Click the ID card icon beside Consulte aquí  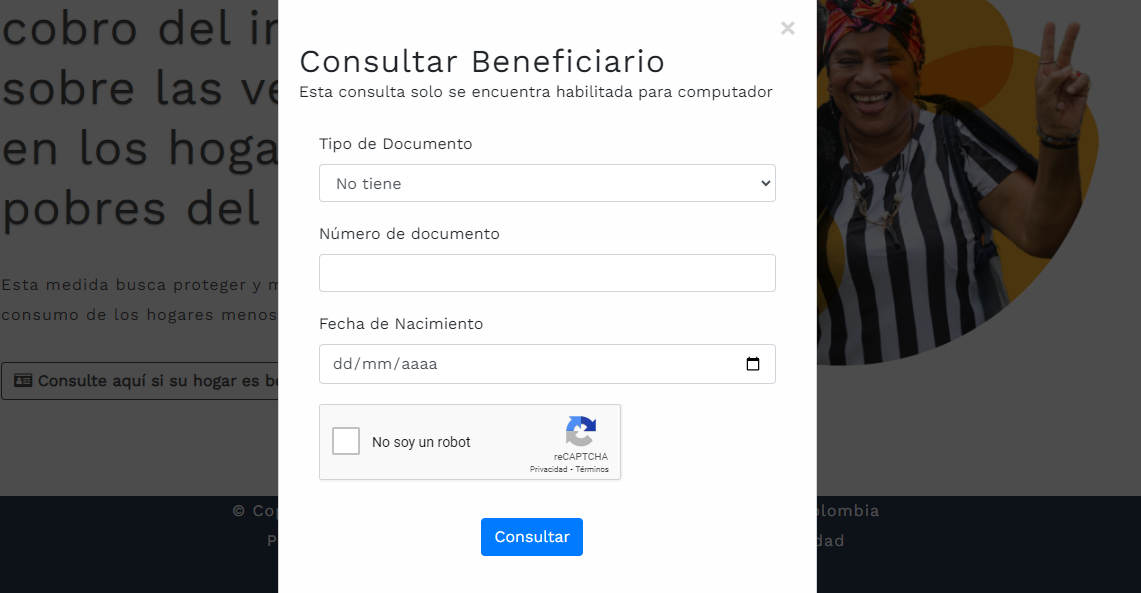[23, 381]
